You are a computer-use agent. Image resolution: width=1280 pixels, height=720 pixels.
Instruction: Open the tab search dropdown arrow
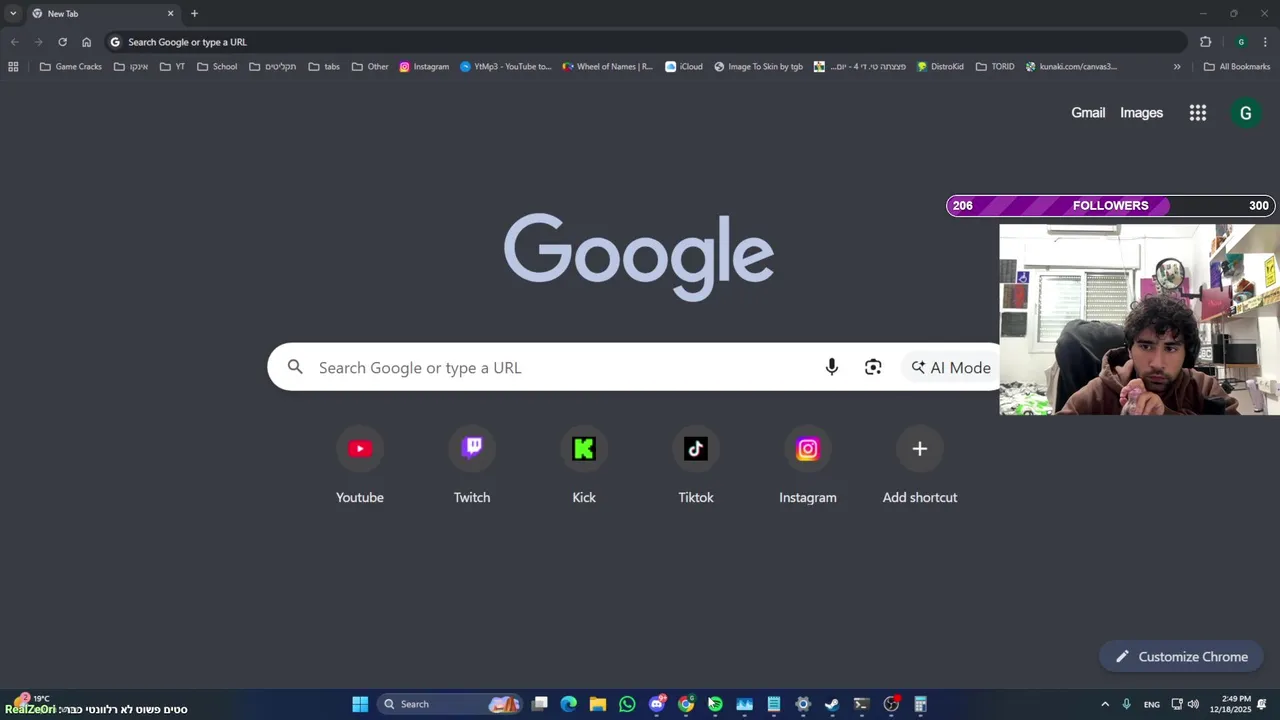click(x=13, y=14)
